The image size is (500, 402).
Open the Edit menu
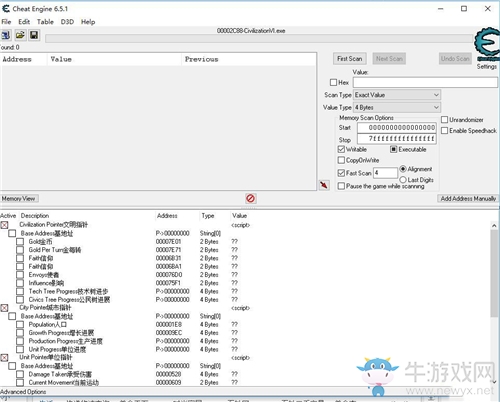pos(24,22)
